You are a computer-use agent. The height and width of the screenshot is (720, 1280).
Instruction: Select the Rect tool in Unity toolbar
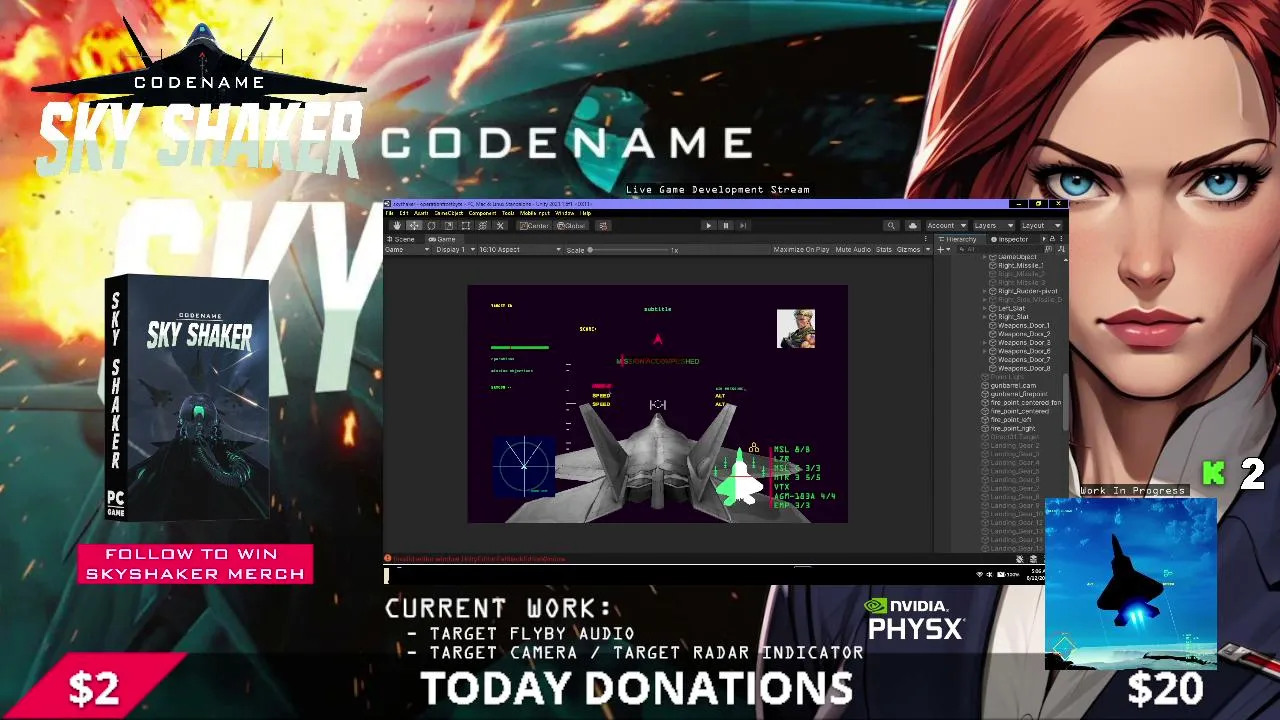(465, 225)
